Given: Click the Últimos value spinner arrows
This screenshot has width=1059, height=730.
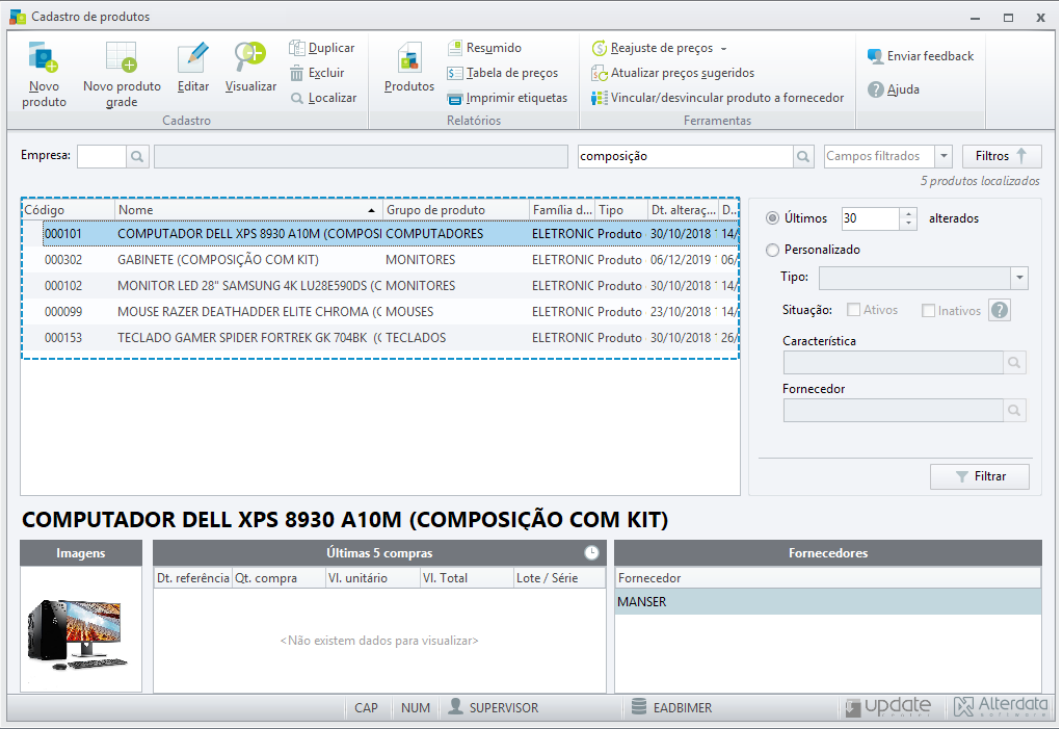Looking at the screenshot, I should [x=908, y=218].
